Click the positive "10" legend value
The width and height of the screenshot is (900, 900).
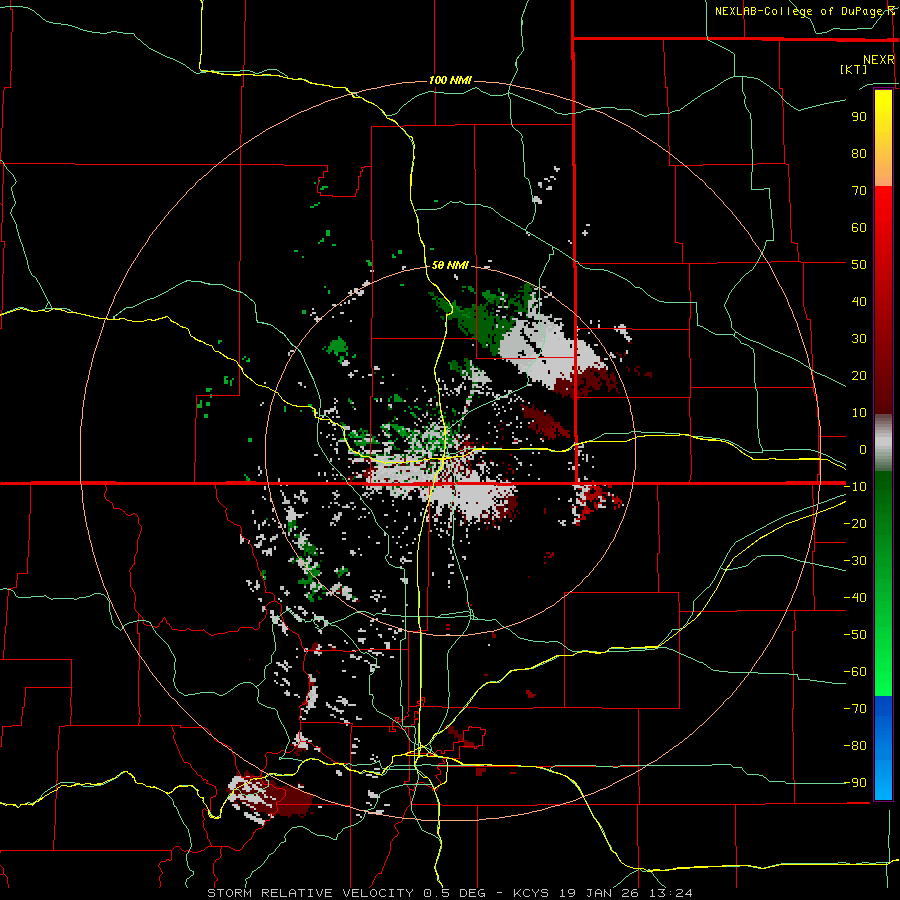click(859, 413)
